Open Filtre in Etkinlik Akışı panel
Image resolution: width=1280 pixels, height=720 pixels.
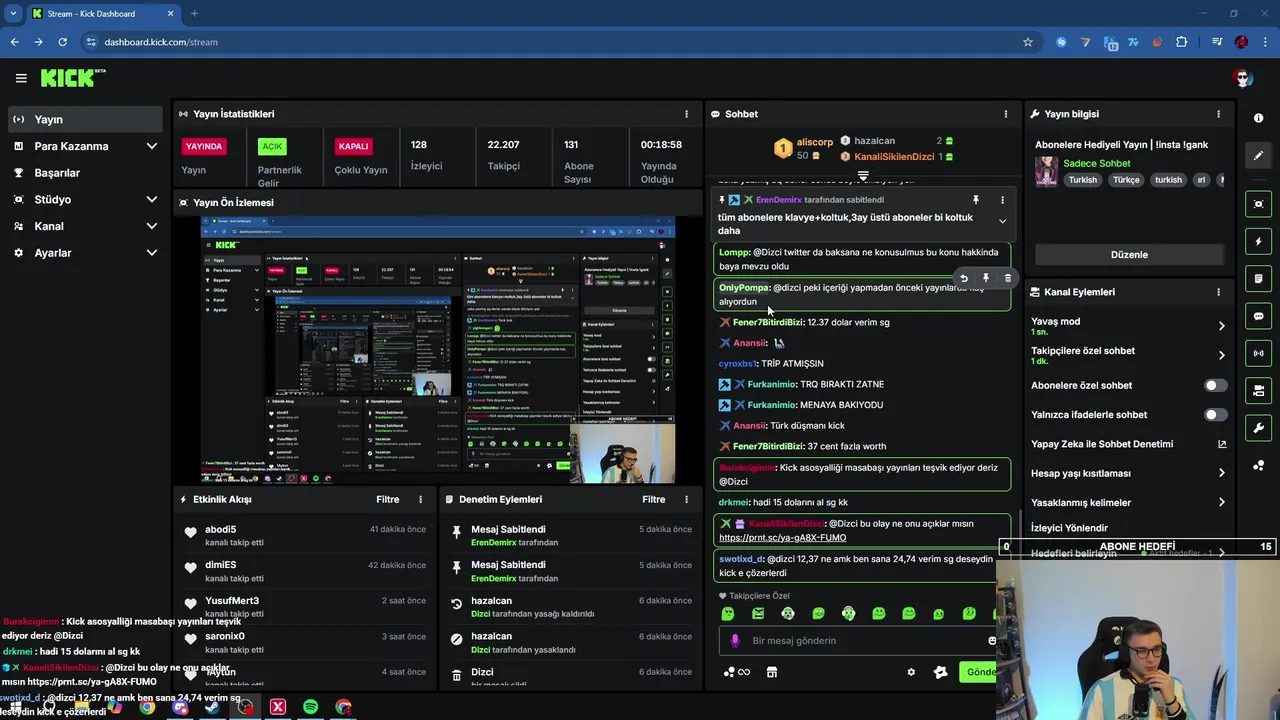tap(387, 499)
